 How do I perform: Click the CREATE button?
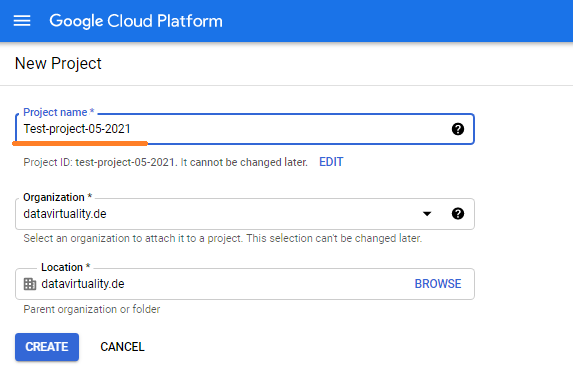[47, 347]
